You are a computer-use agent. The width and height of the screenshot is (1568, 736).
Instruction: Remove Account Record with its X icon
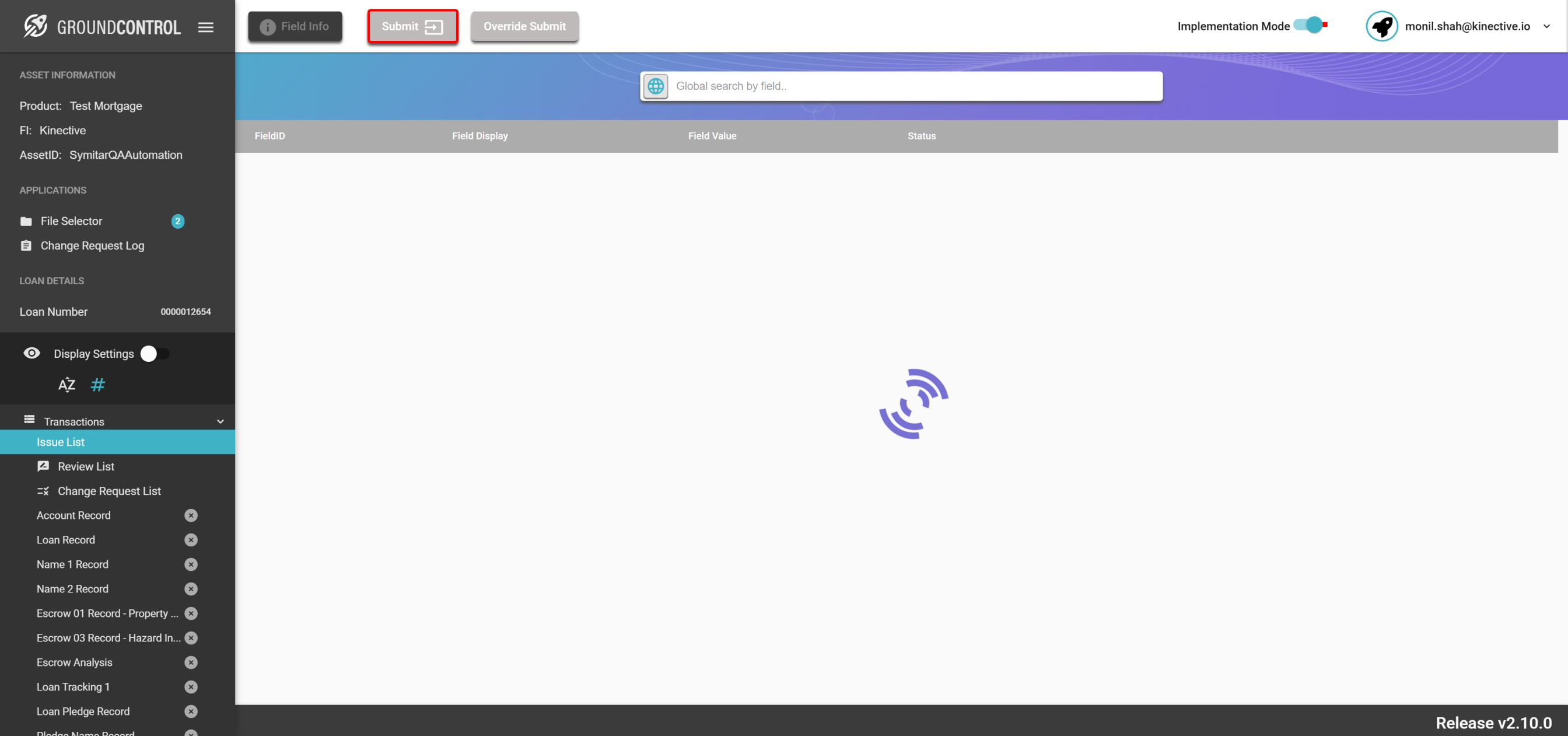[191, 515]
